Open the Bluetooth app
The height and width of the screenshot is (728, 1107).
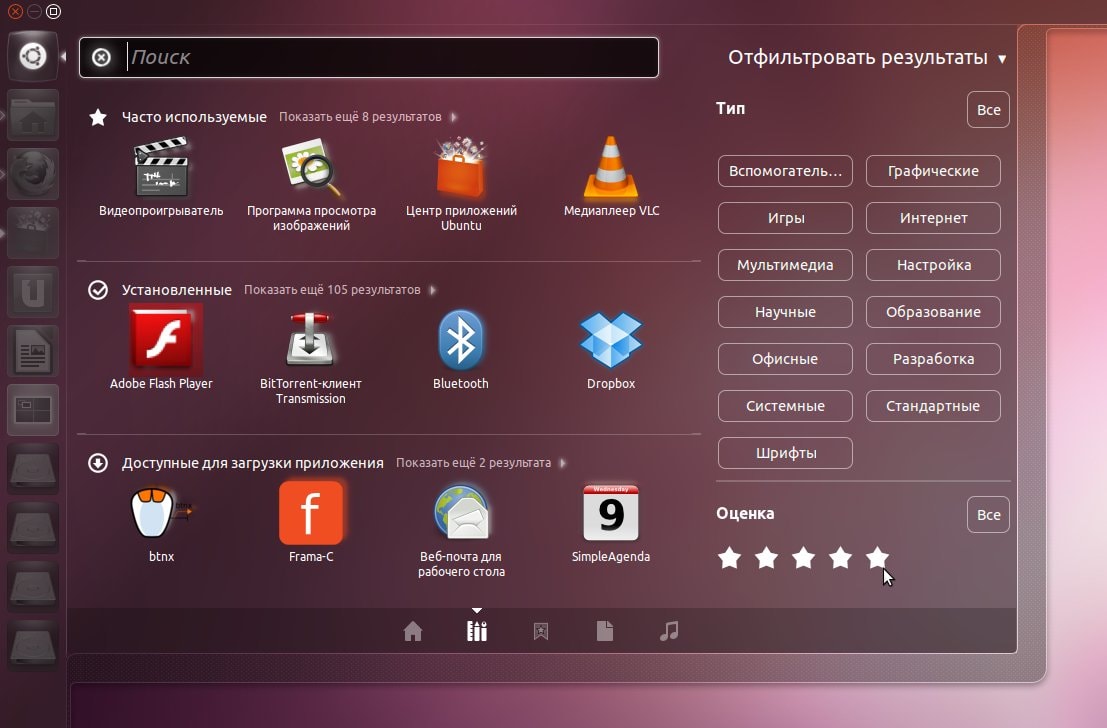(x=460, y=340)
